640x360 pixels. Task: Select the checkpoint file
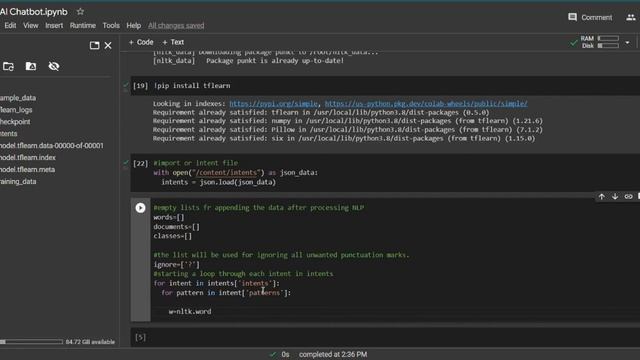pyautogui.click(x=15, y=122)
